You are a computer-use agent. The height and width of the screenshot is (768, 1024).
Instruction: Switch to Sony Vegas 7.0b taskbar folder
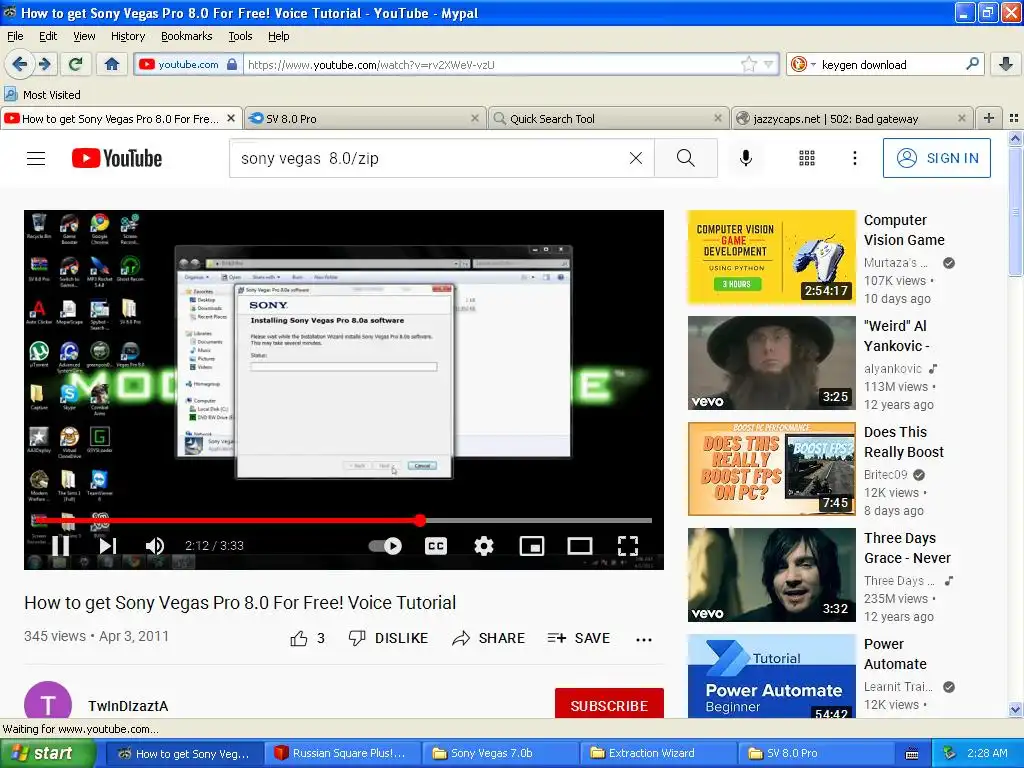coord(500,753)
